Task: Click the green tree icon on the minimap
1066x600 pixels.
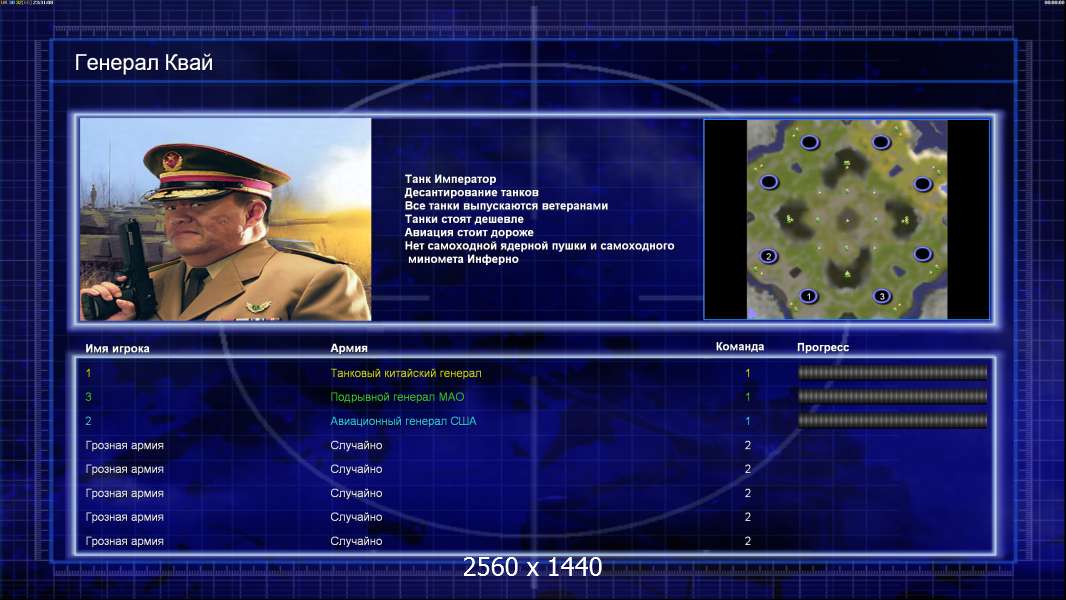Action: tap(848, 274)
